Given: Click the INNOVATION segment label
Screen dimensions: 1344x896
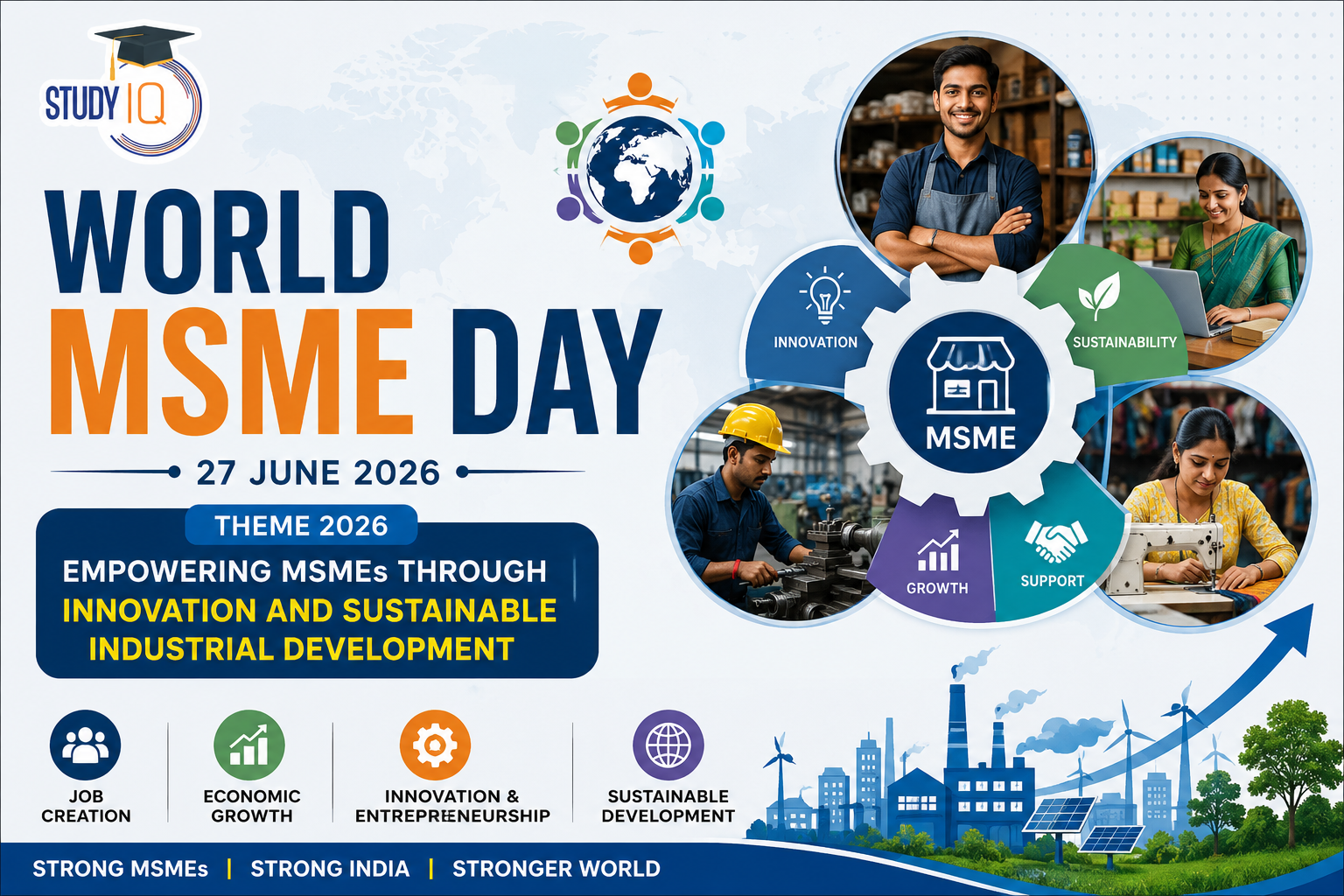Looking at the screenshot, I should 815,342.
